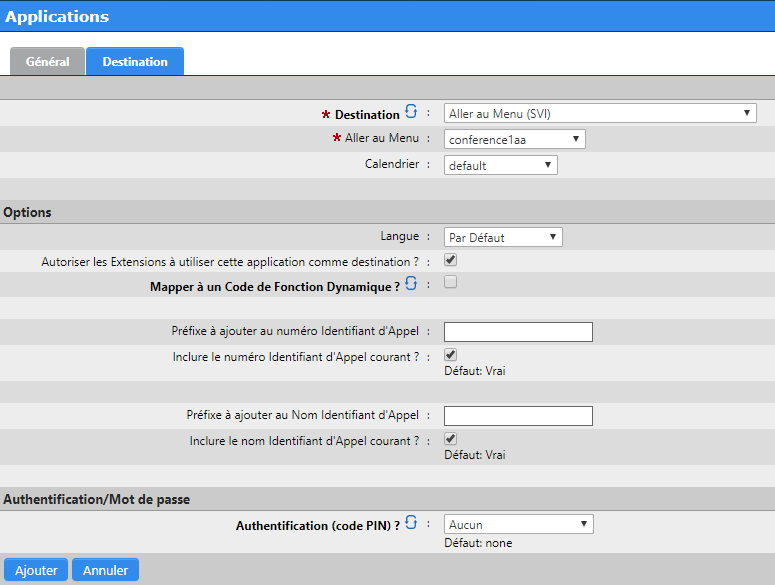Click the Langue label
Image resolution: width=775 pixels, height=585 pixels.
399,236
